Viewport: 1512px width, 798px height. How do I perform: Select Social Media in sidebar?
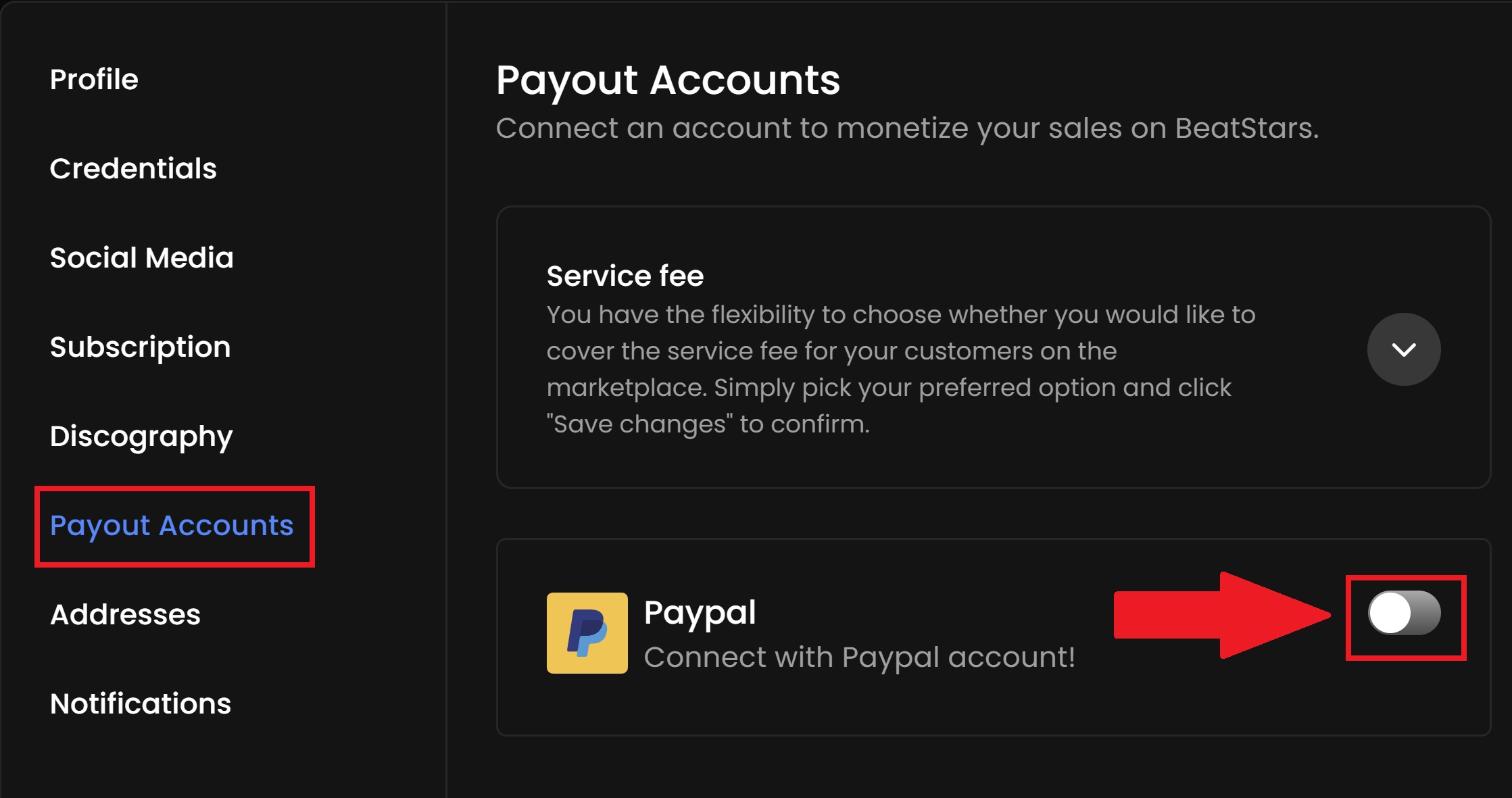[x=142, y=257]
